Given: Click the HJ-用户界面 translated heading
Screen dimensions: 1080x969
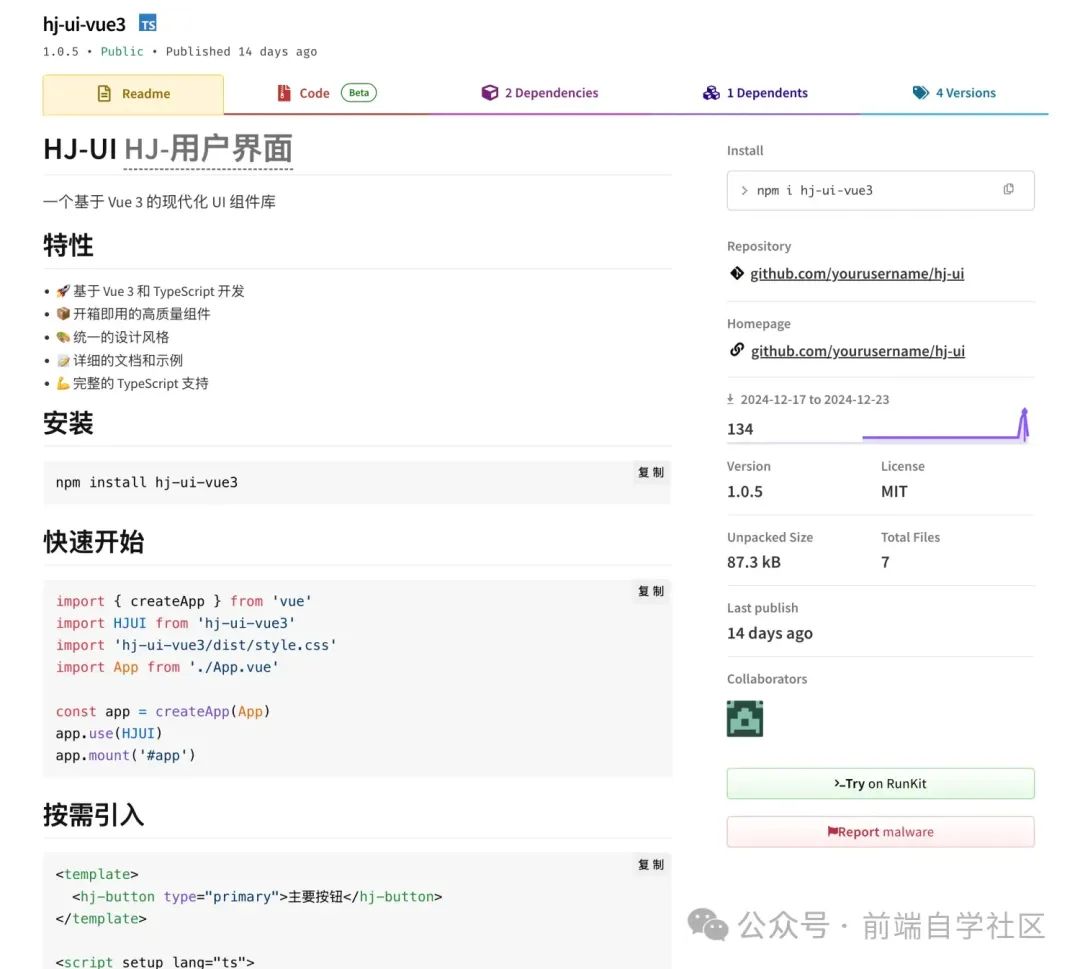Looking at the screenshot, I should click(208, 149).
